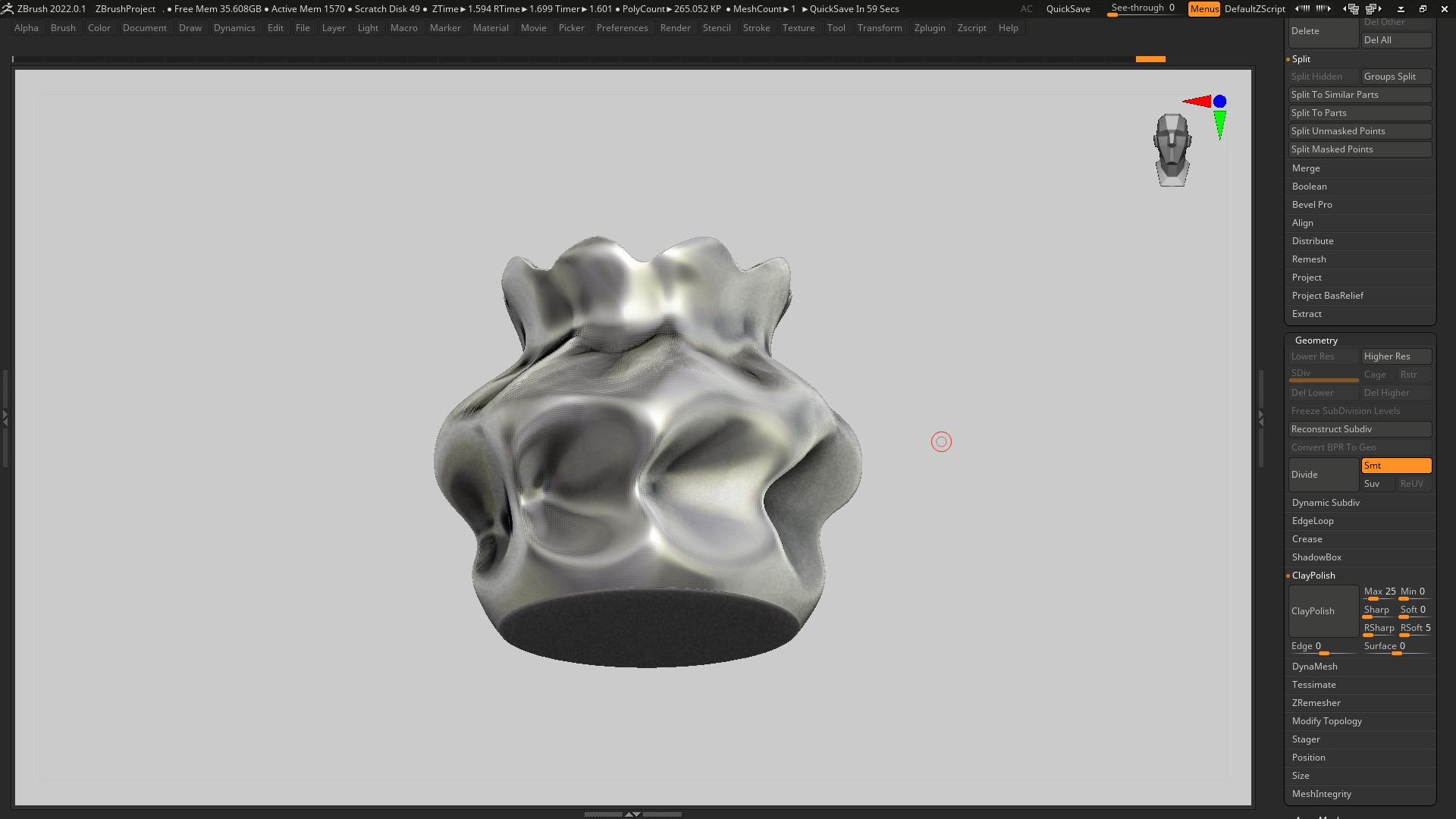
Task: Open the Preferences menu
Action: point(622,28)
